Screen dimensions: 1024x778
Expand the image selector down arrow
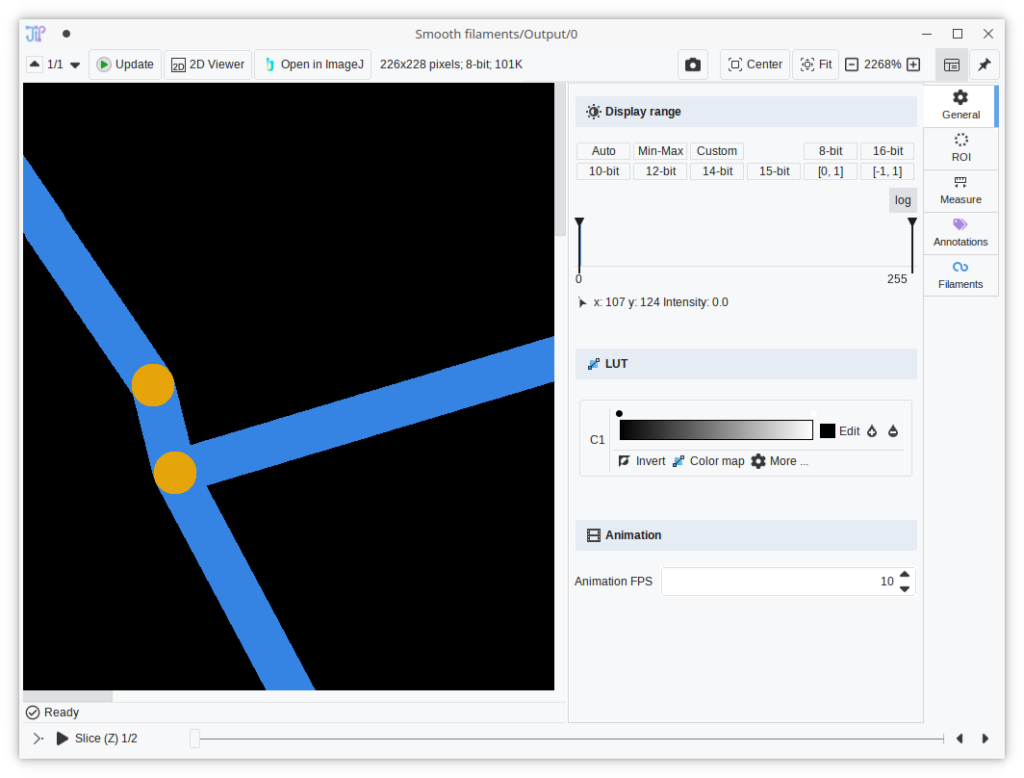point(75,65)
